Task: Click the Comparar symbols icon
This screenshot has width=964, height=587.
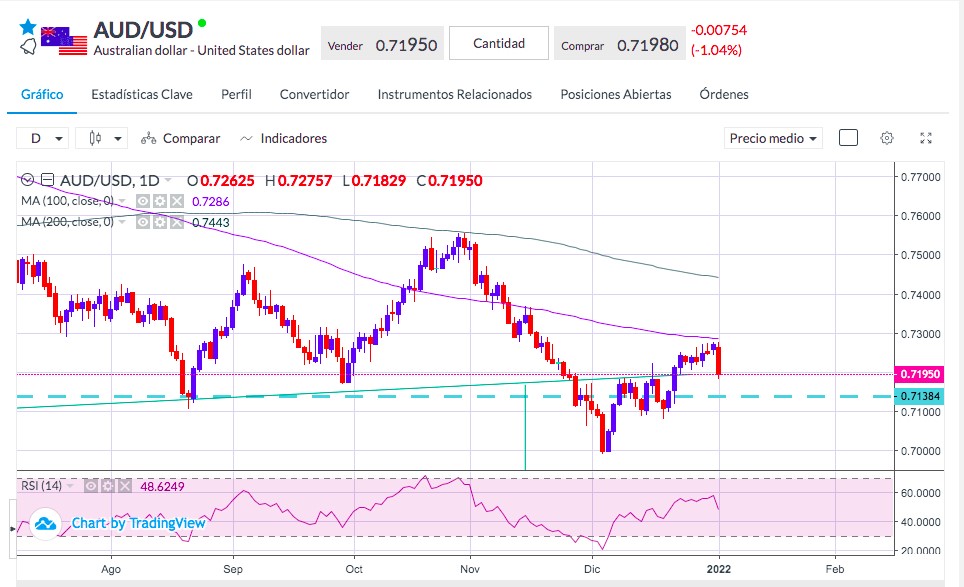Action: pyautogui.click(x=148, y=138)
